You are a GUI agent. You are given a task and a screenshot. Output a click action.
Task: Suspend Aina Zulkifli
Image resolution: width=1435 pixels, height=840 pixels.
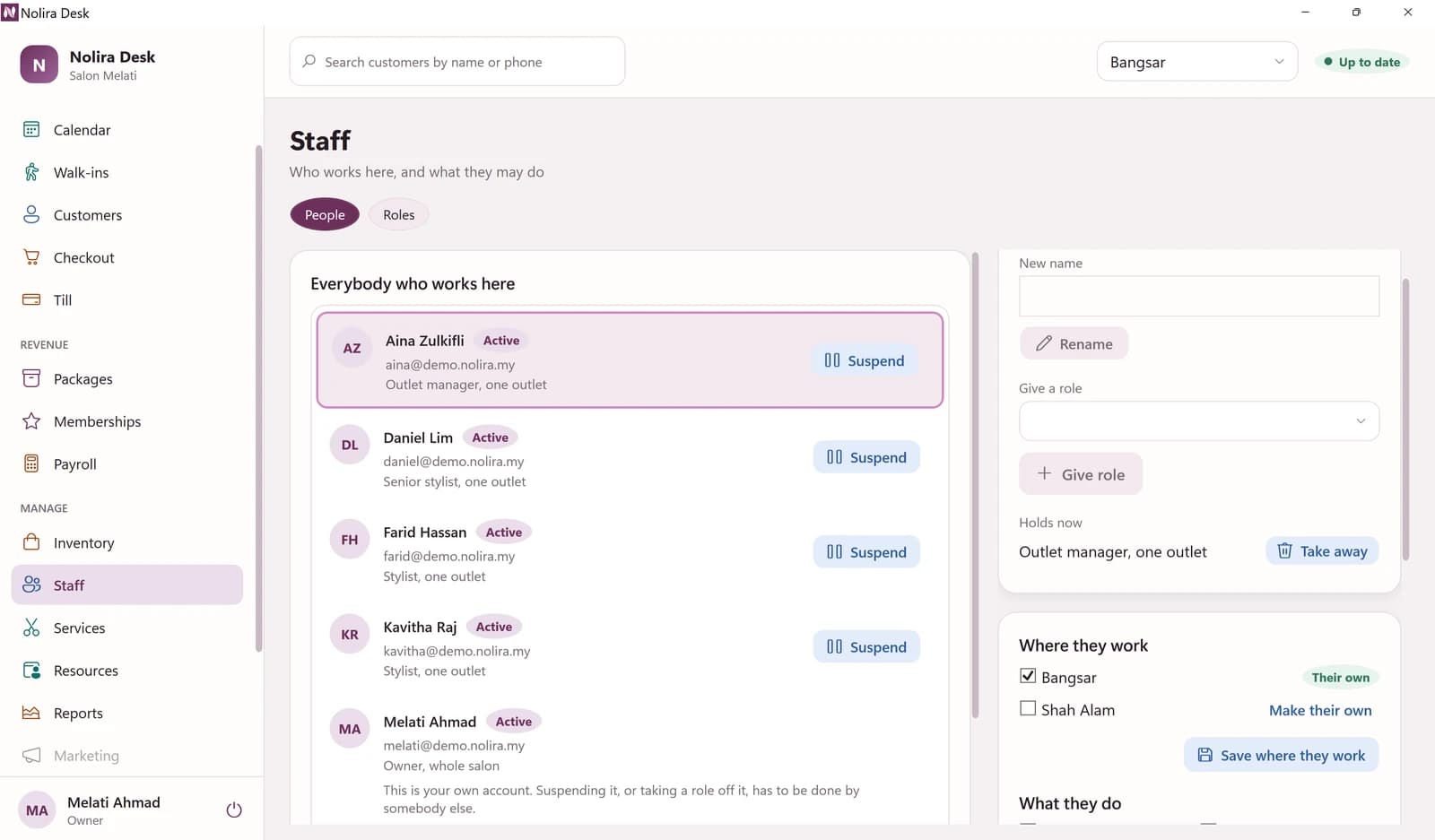[865, 360]
